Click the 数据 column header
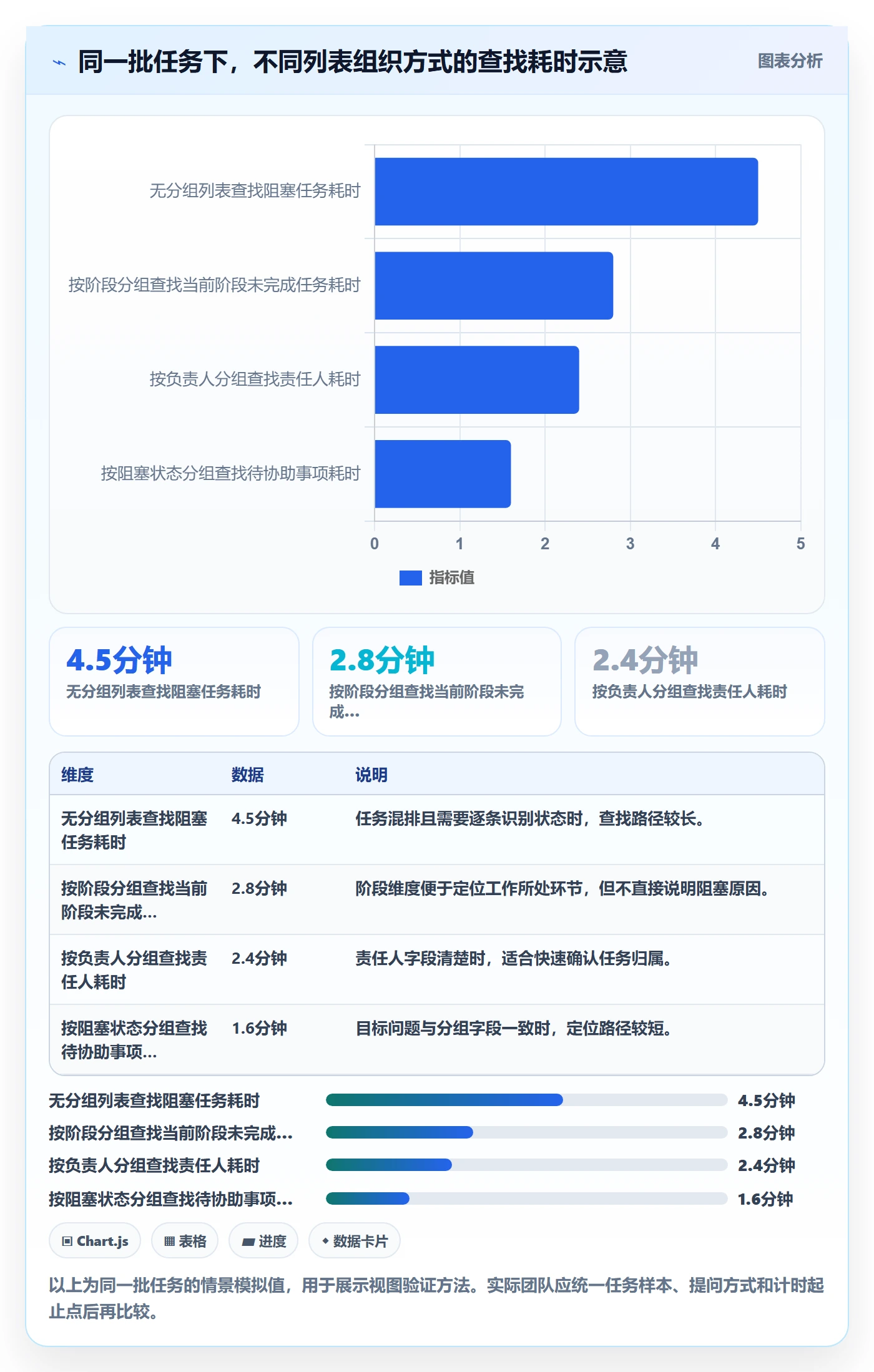The image size is (874, 1372). click(247, 775)
